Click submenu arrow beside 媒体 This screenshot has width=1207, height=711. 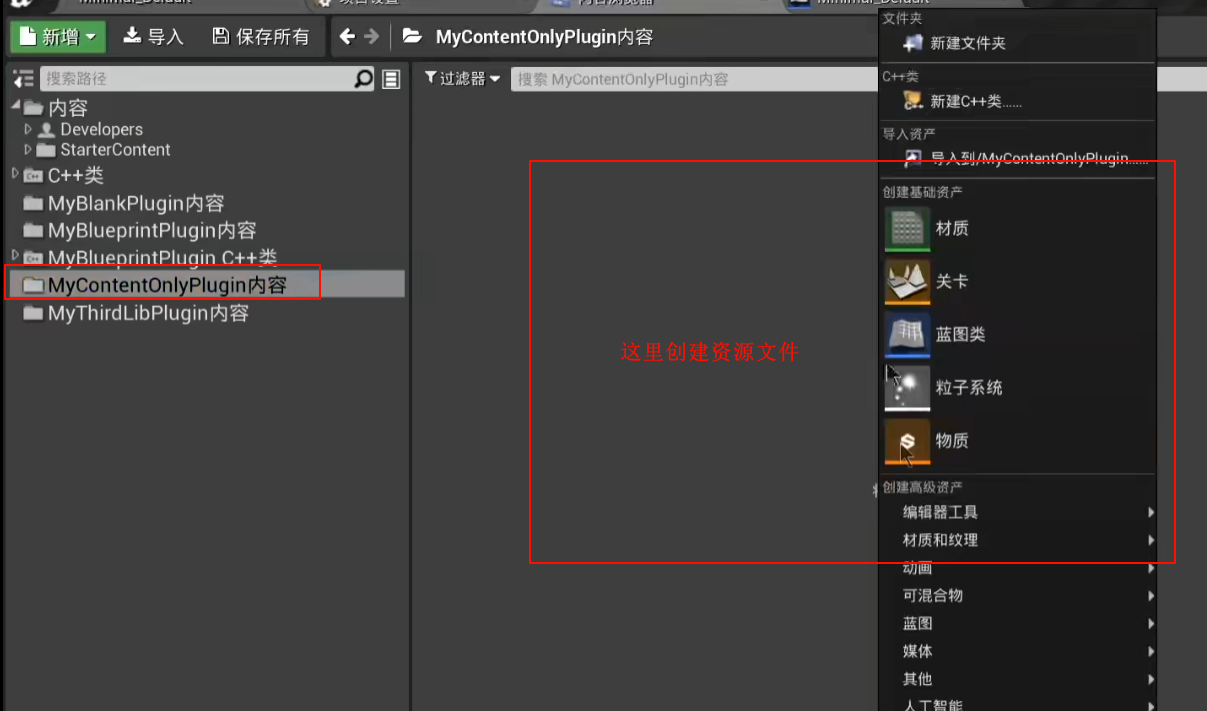click(x=1150, y=651)
